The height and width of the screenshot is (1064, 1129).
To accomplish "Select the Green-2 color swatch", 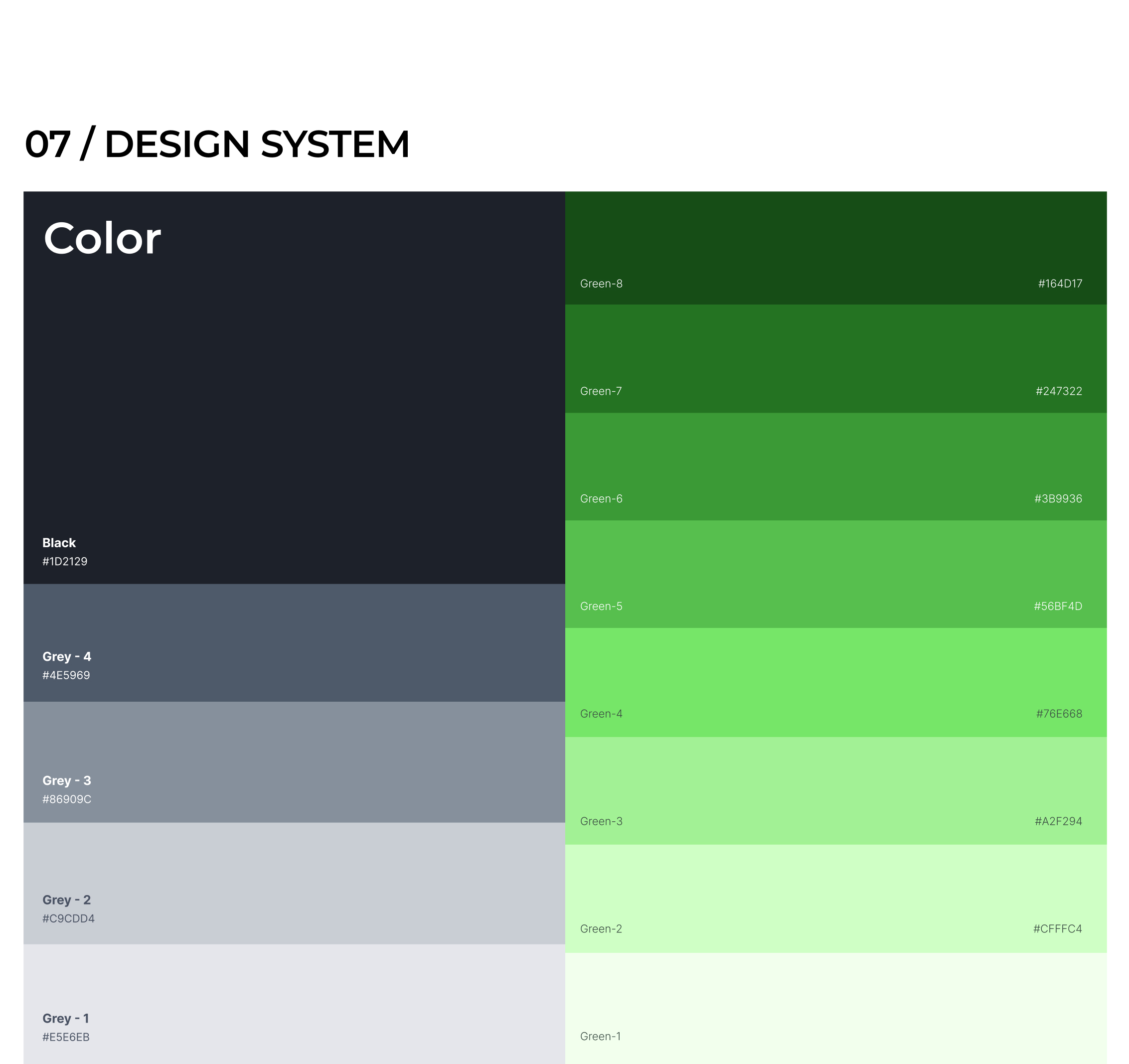I will [836, 899].
